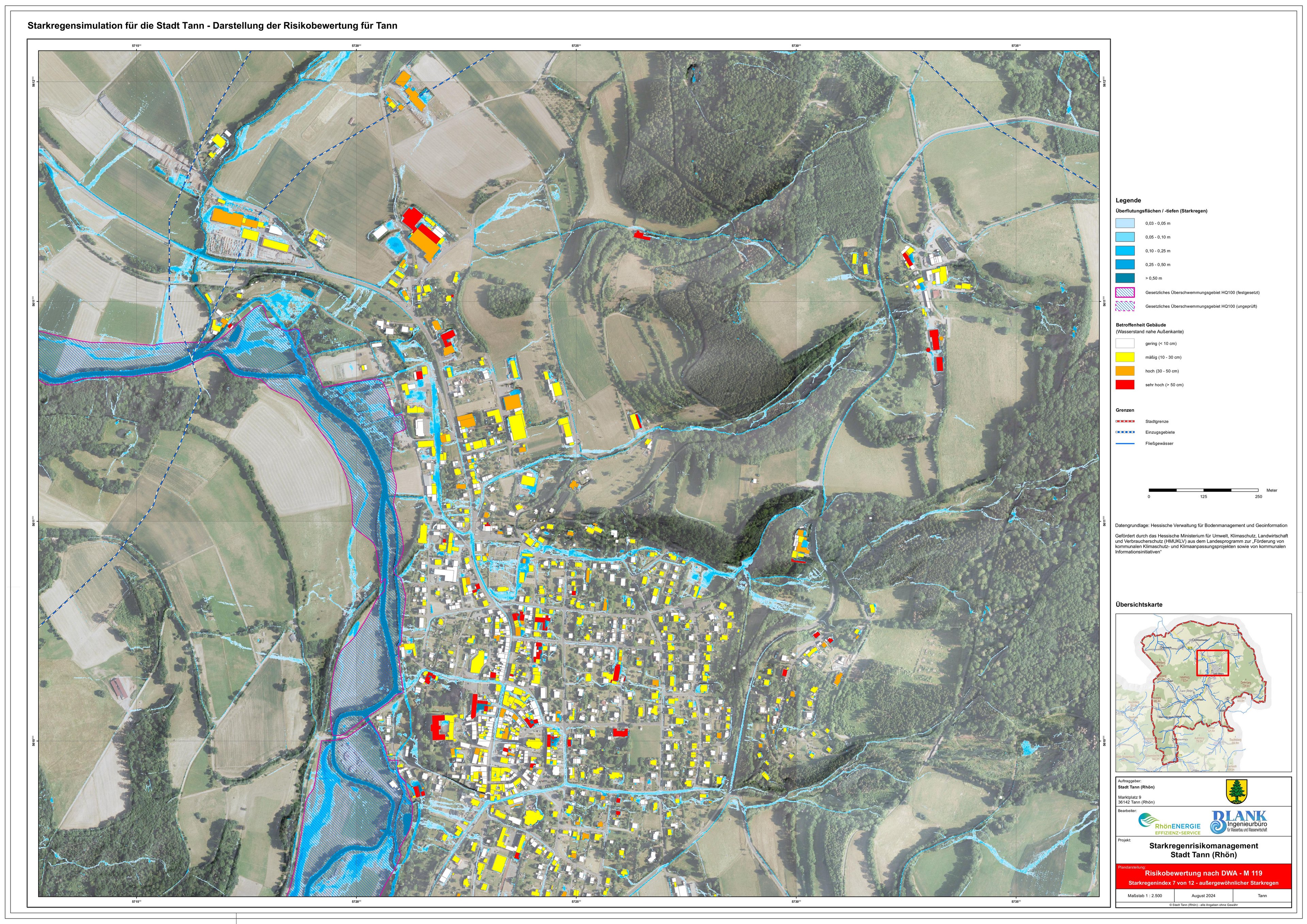Select the 0,03 - 0,05 m depth swatch
Image resolution: width=1307 pixels, height=924 pixels.
click(1125, 224)
